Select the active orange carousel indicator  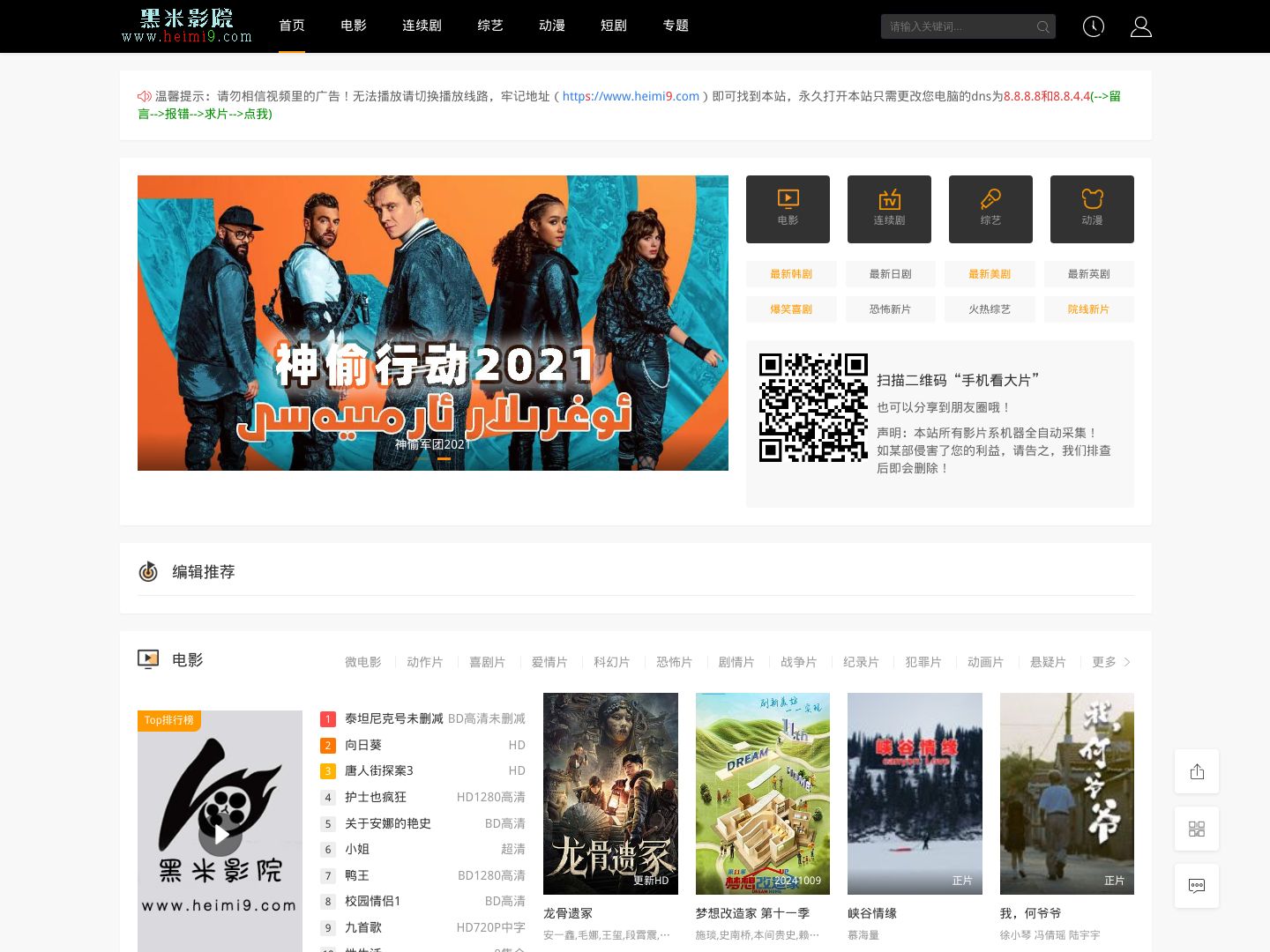(x=444, y=458)
